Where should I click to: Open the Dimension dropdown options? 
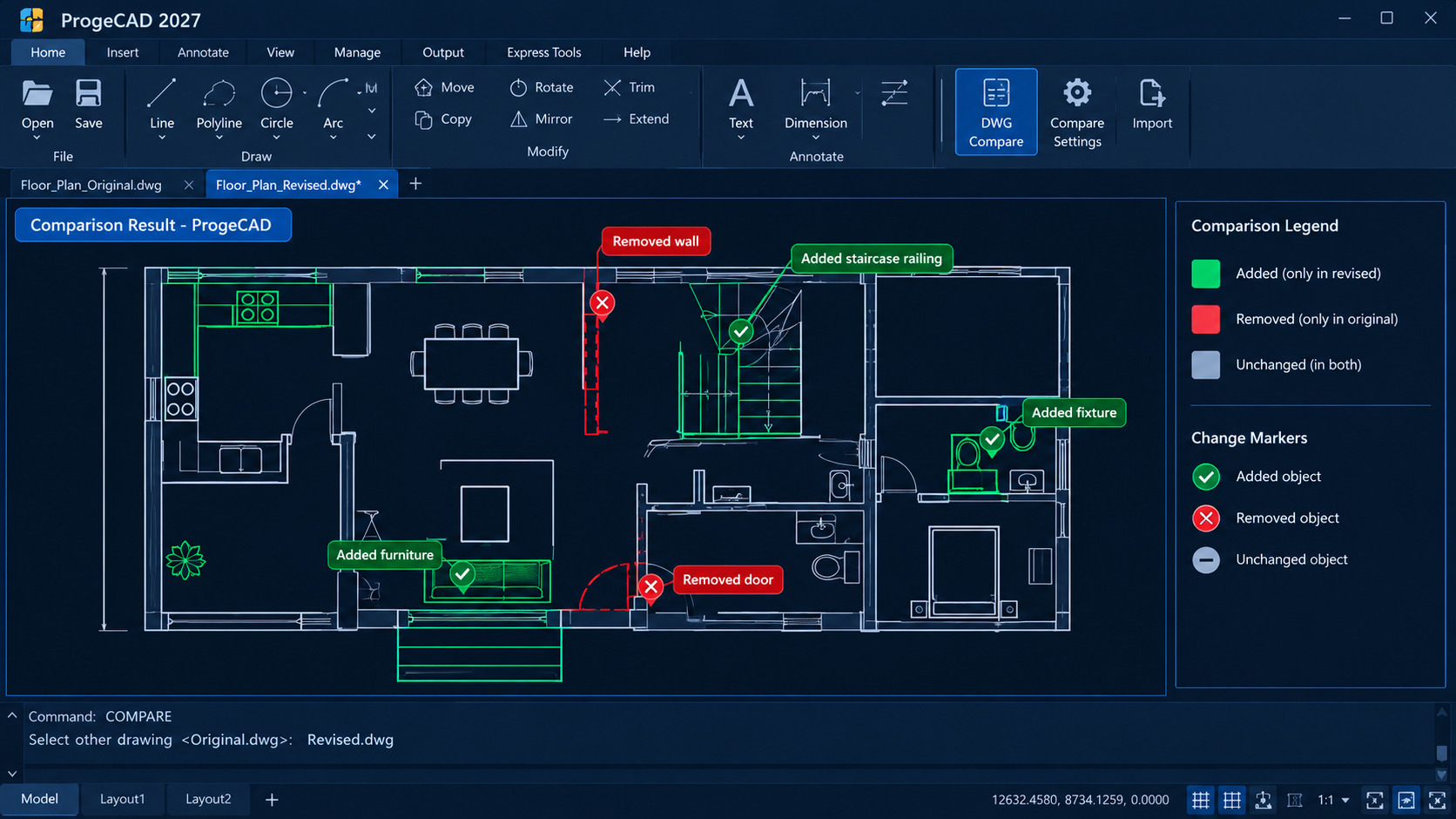click(816, 138)
